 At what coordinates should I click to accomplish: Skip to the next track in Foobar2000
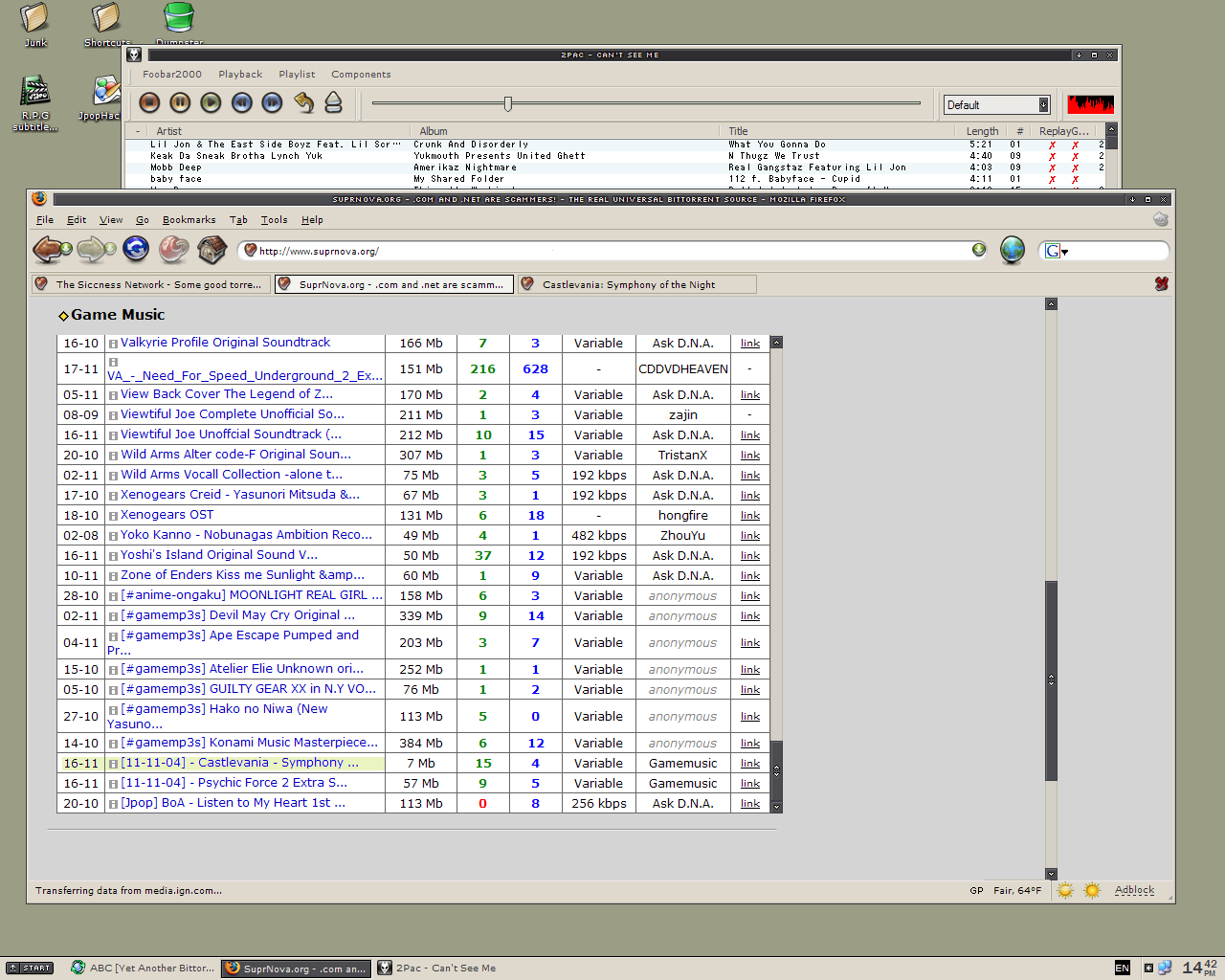273,102
